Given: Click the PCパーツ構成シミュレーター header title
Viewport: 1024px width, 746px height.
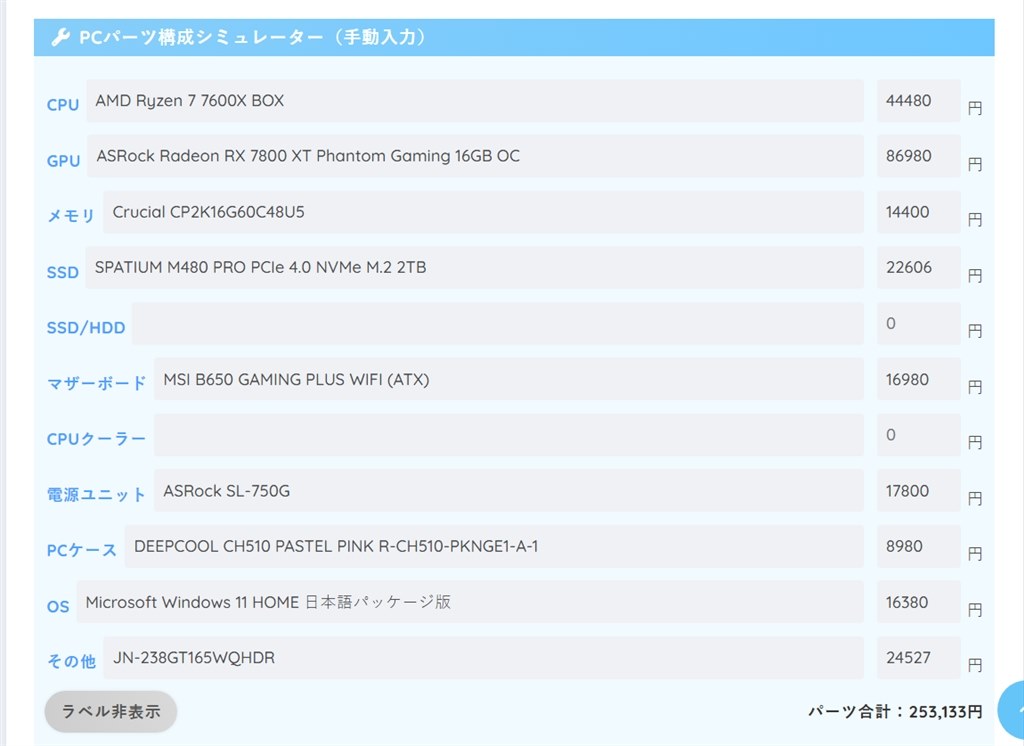Looking at the screenshot, I should pyautogui.click(x=254, y=37).
